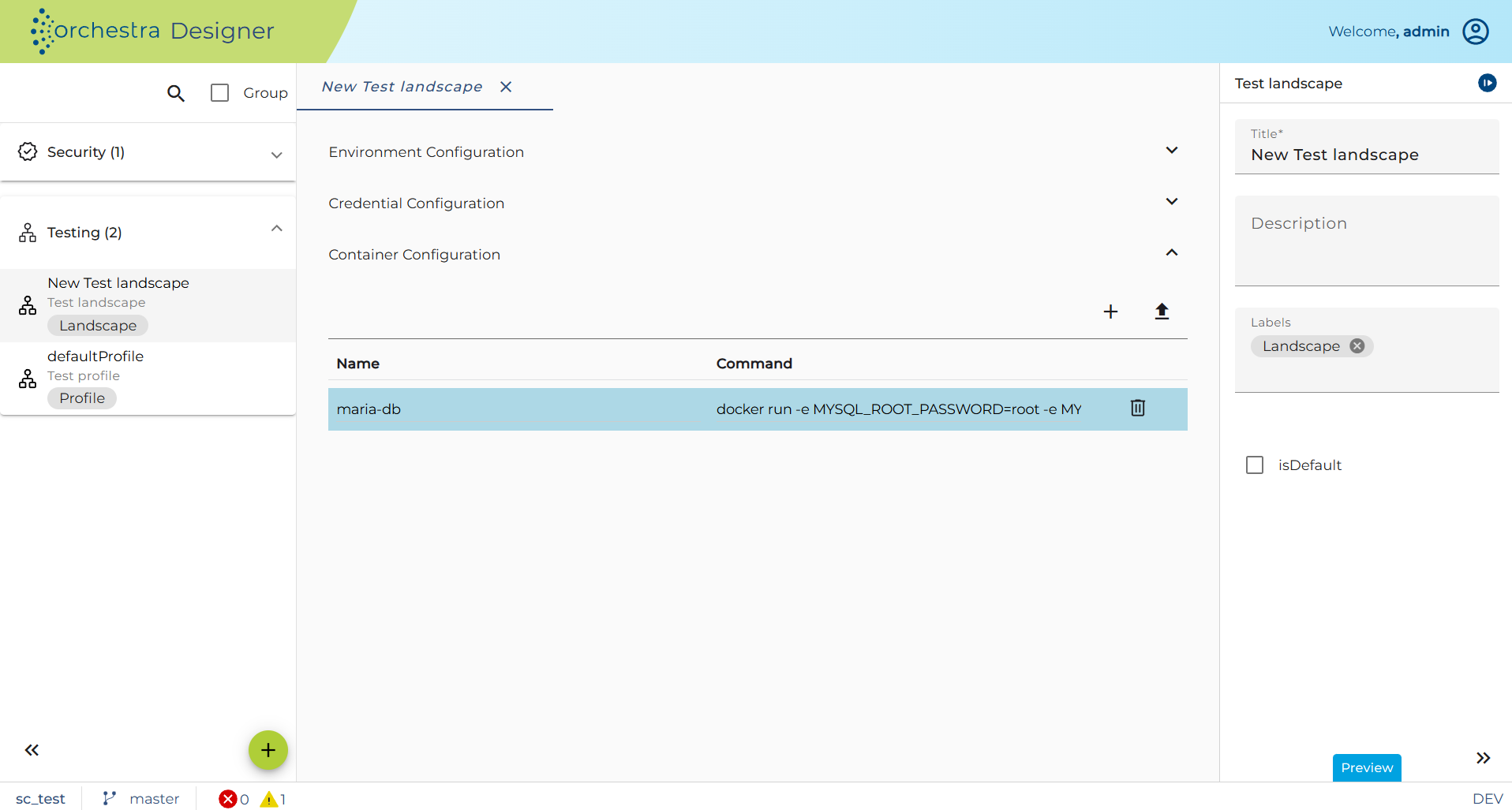Image resolution: width=1512 pixels, height=810 pixels.
Task: Click DEV in the status bar
Action: 1488,799
